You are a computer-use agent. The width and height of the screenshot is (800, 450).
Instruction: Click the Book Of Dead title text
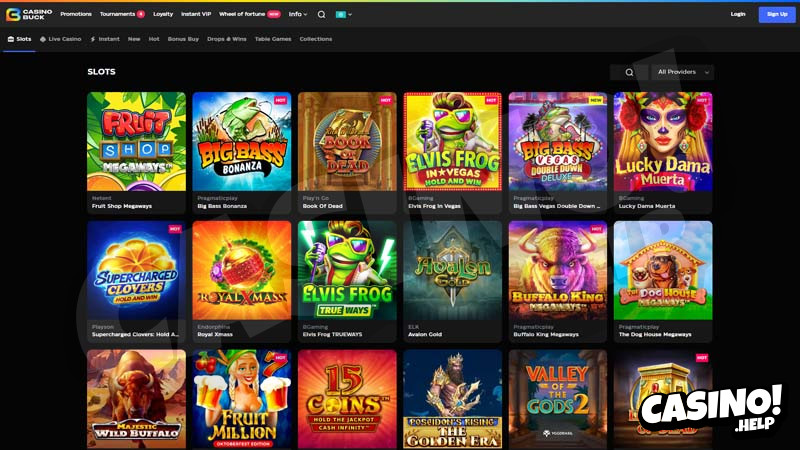[x=323, y=206]
